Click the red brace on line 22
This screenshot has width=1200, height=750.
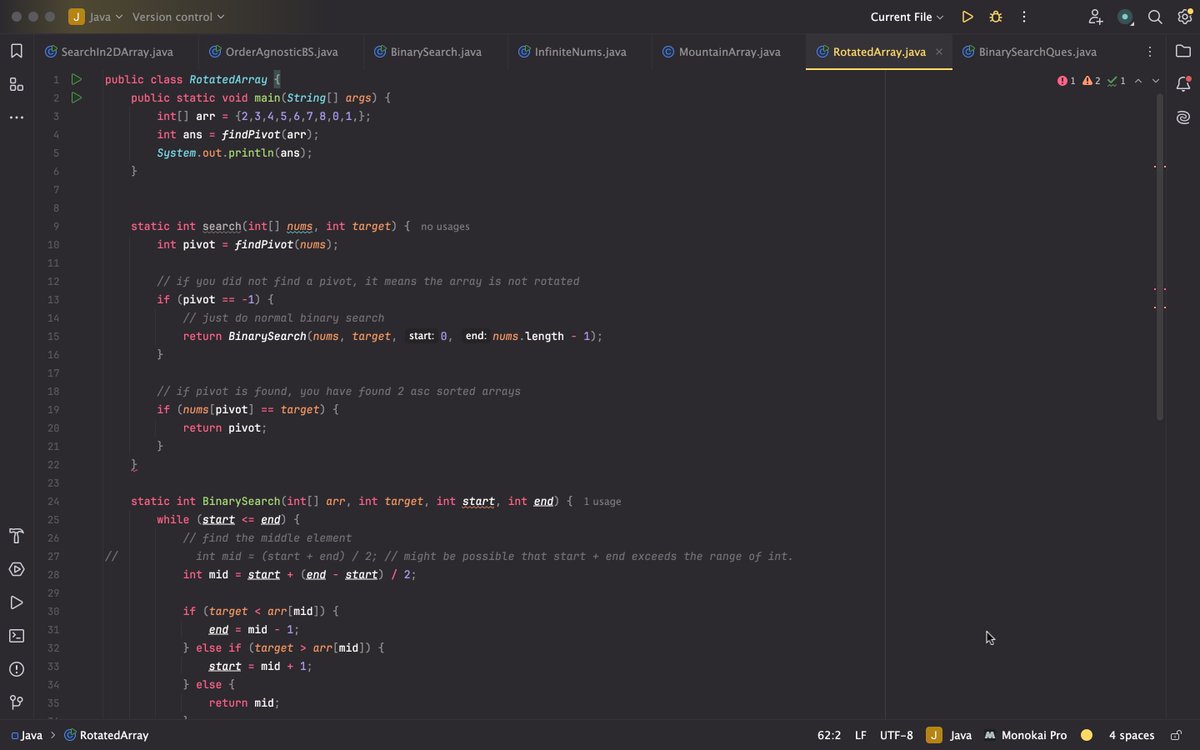point(134,465)
